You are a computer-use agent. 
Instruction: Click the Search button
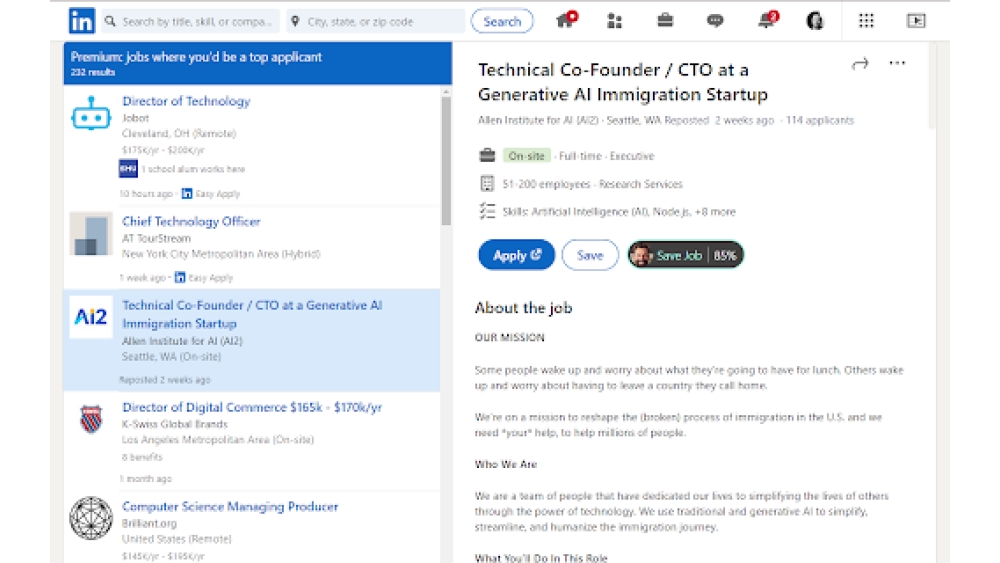click(502, 21)
